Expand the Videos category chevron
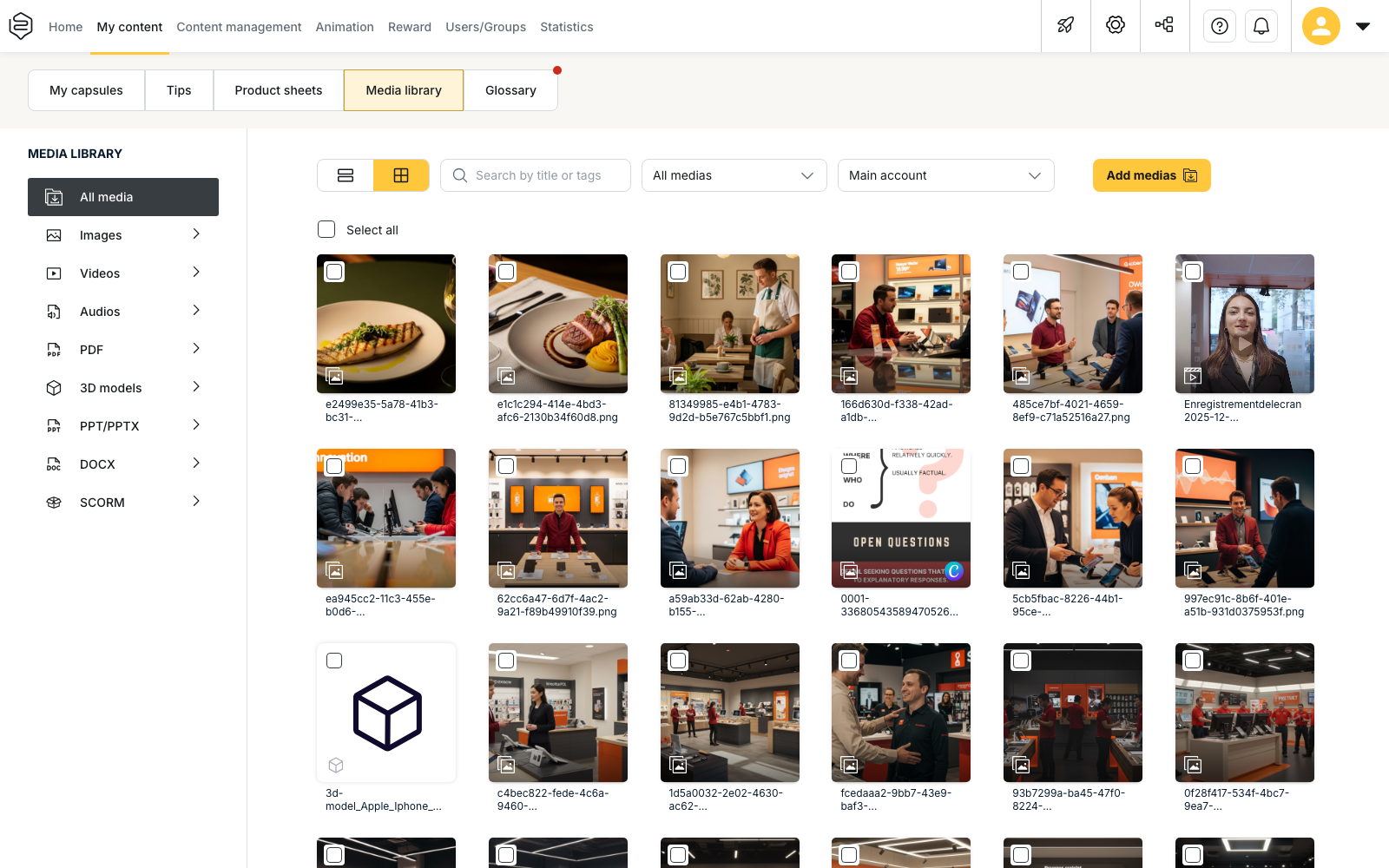This screenshot has width=1389, height=868. (x=196, y=273)
